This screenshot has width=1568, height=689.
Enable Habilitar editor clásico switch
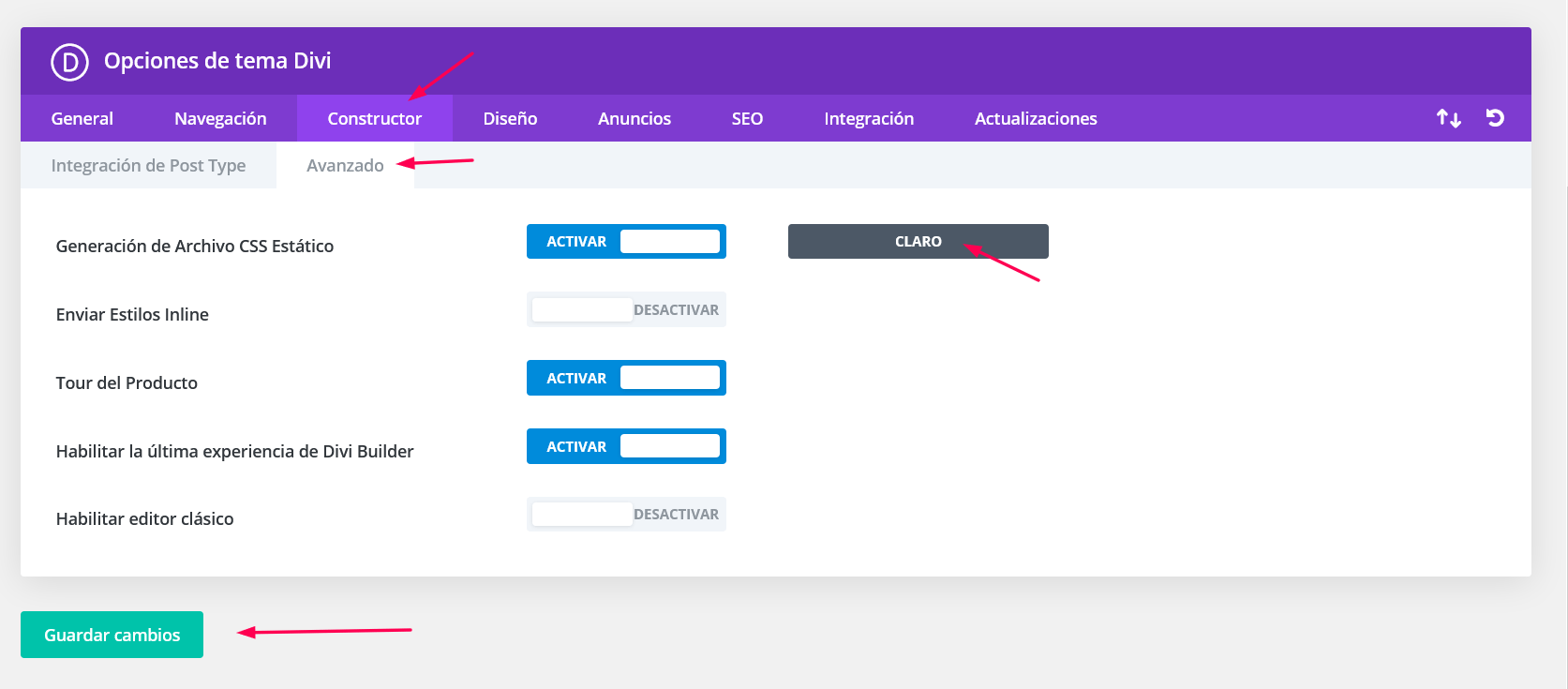point(626,515)
